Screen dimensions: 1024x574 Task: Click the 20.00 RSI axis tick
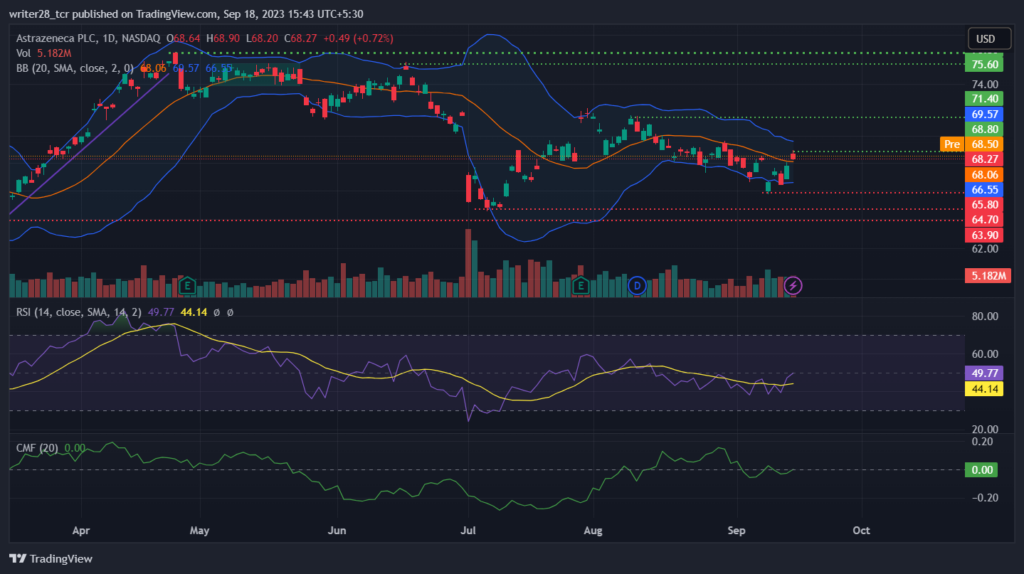coord(985,429)
